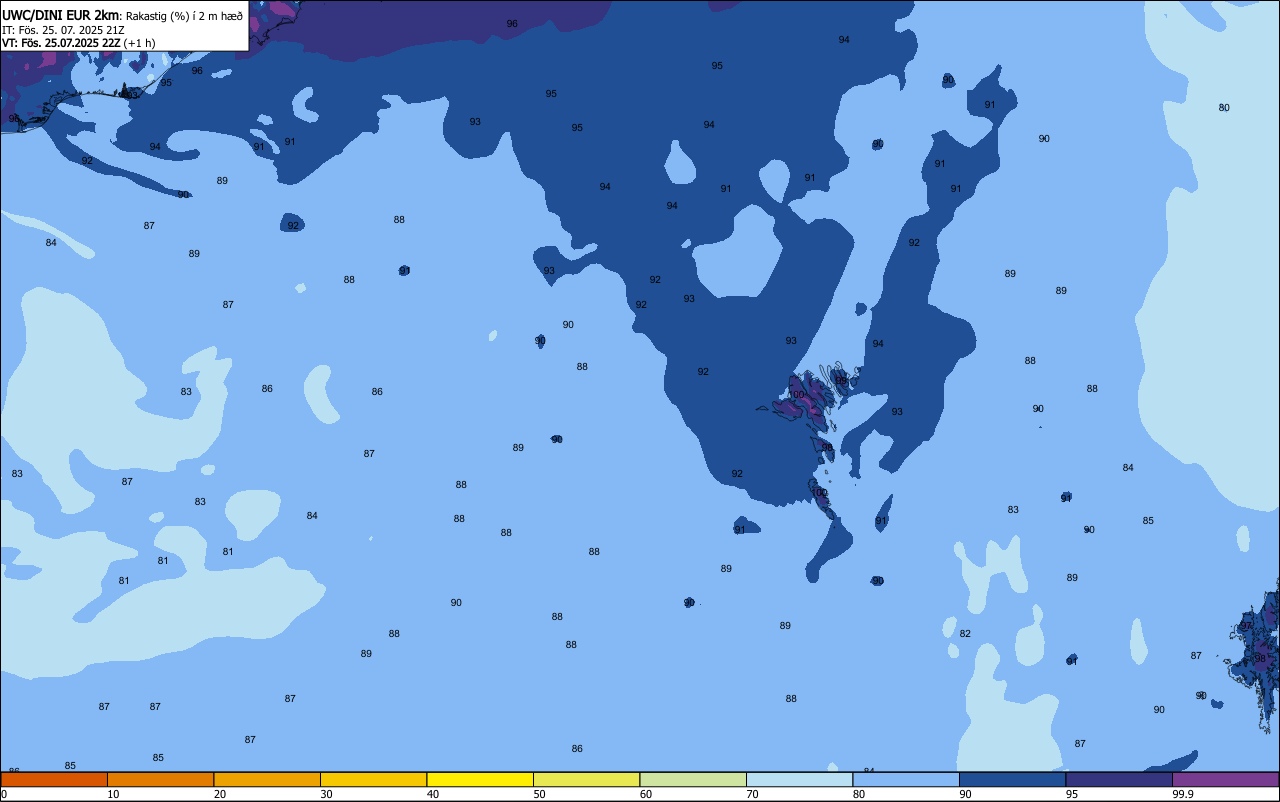This screenshot has width=1280, height=802.
Task: Click the map value "97" on the map
Action: tap(1246, 625)
